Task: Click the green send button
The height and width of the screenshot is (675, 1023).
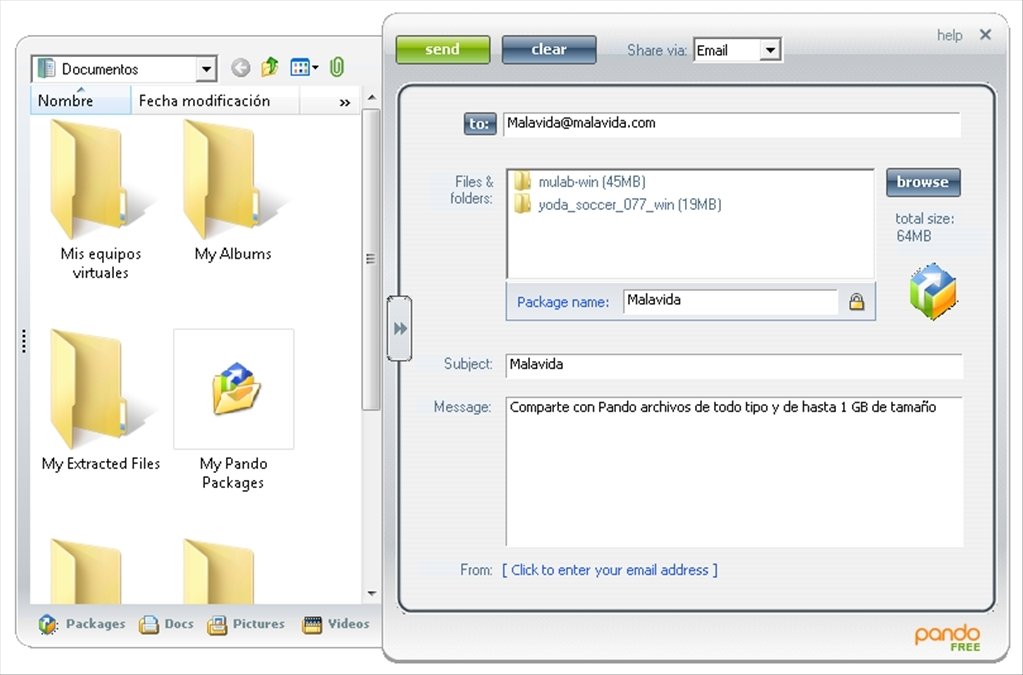Action: pos(442,50)
